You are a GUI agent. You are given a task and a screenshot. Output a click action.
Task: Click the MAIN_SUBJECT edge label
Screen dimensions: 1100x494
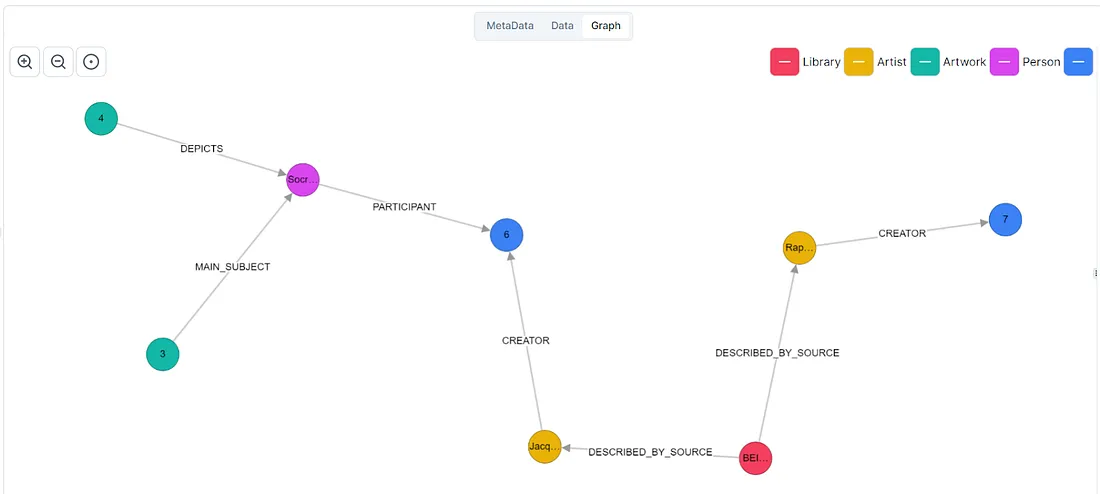[232, 267]
